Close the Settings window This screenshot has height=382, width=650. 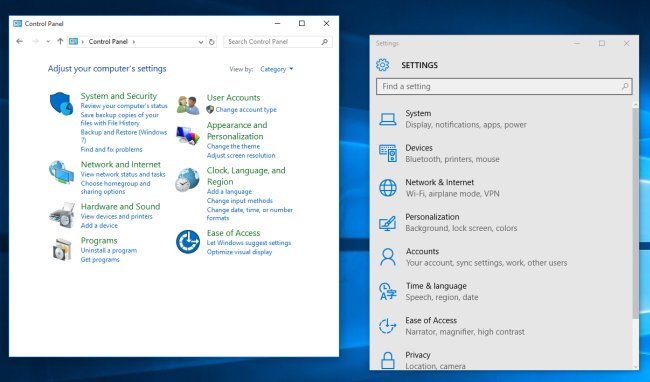pyautogui.click(x=626, y=43)
